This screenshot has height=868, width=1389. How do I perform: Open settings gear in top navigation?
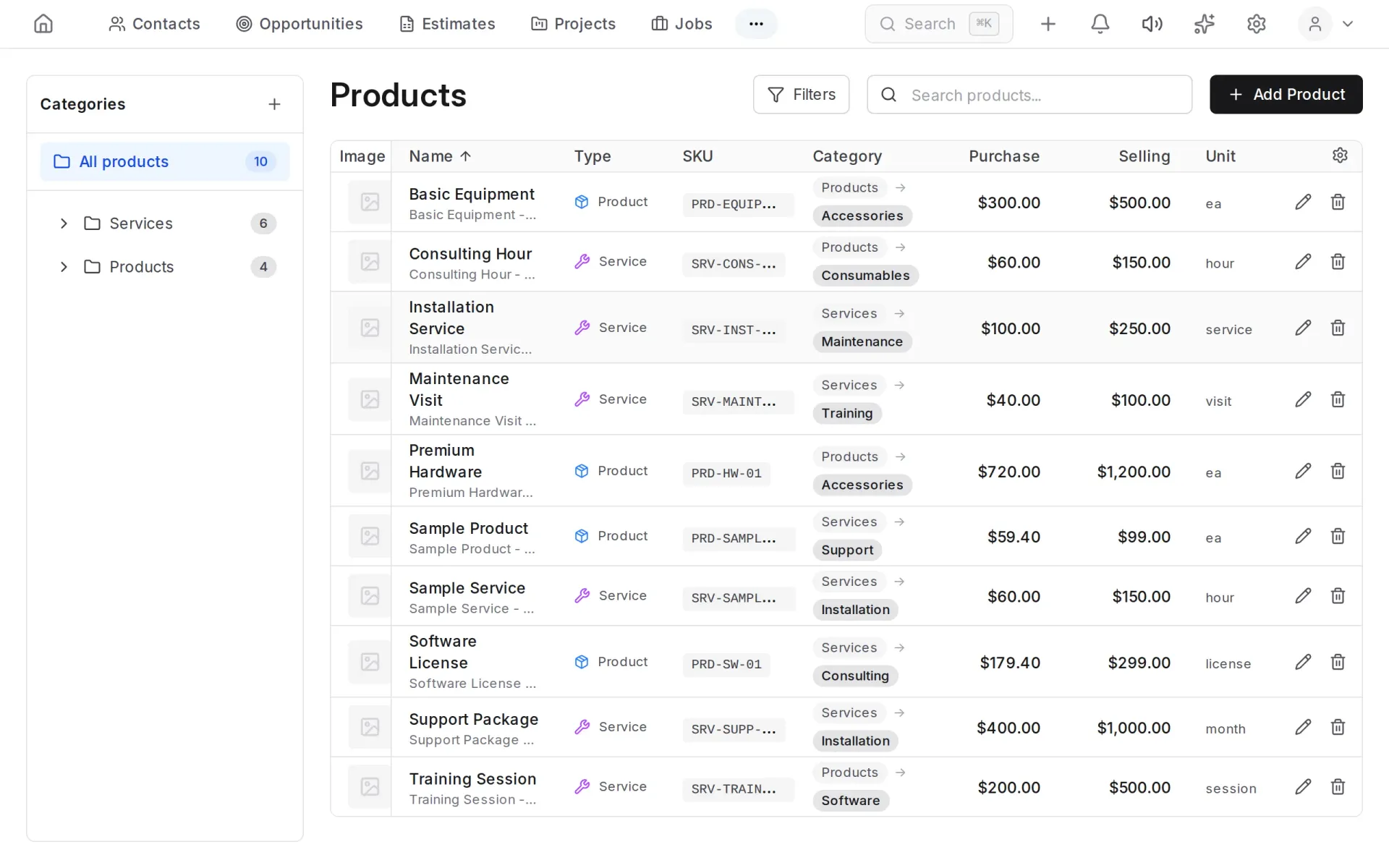tap(1256, 24)
